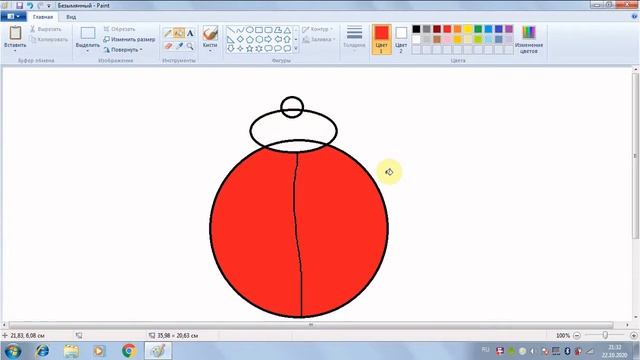Open Thickness (Толщина) dropdown
The height and width of the screenshot is (360, 640).
(354, 38)
